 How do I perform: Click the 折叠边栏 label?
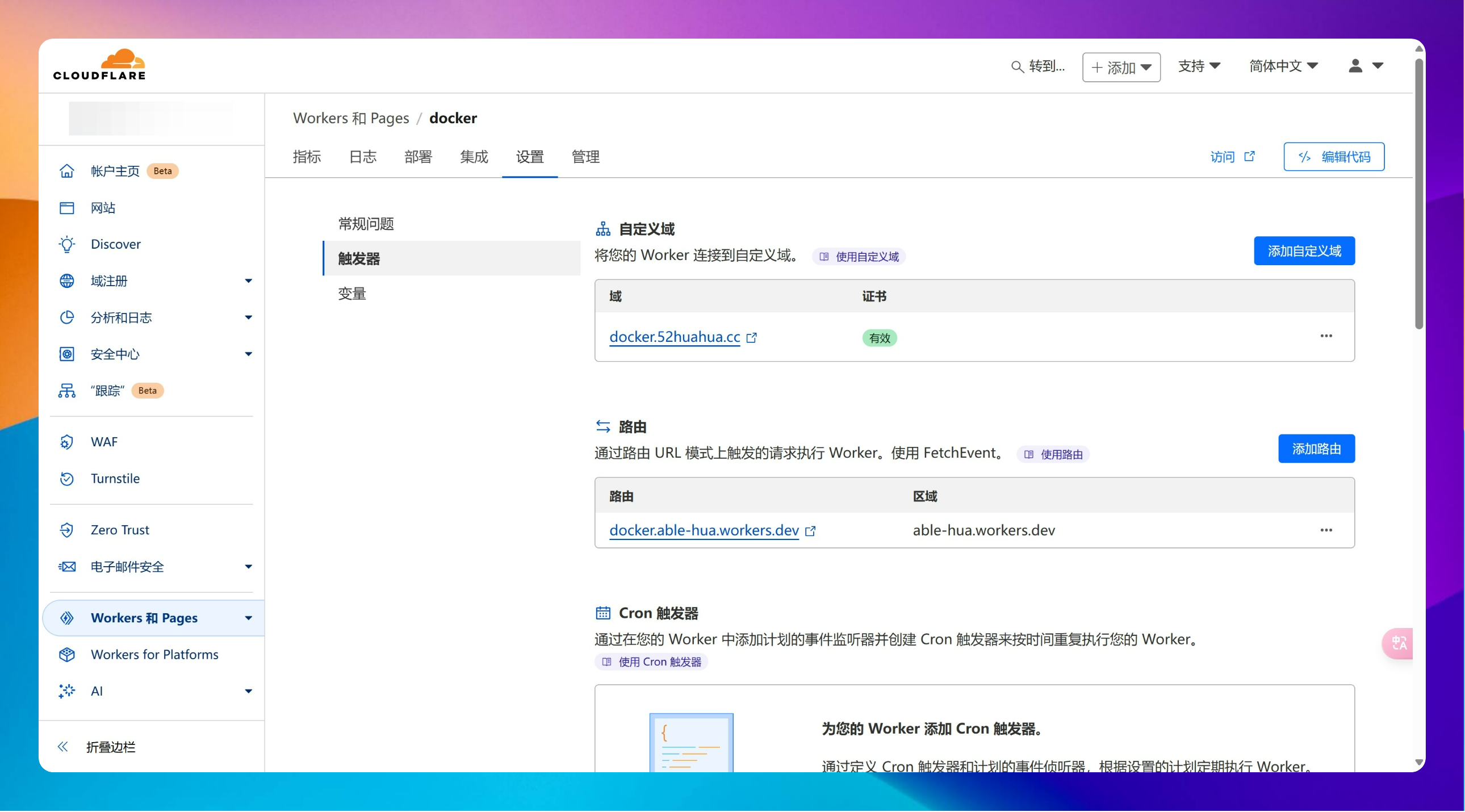[111, 748]
